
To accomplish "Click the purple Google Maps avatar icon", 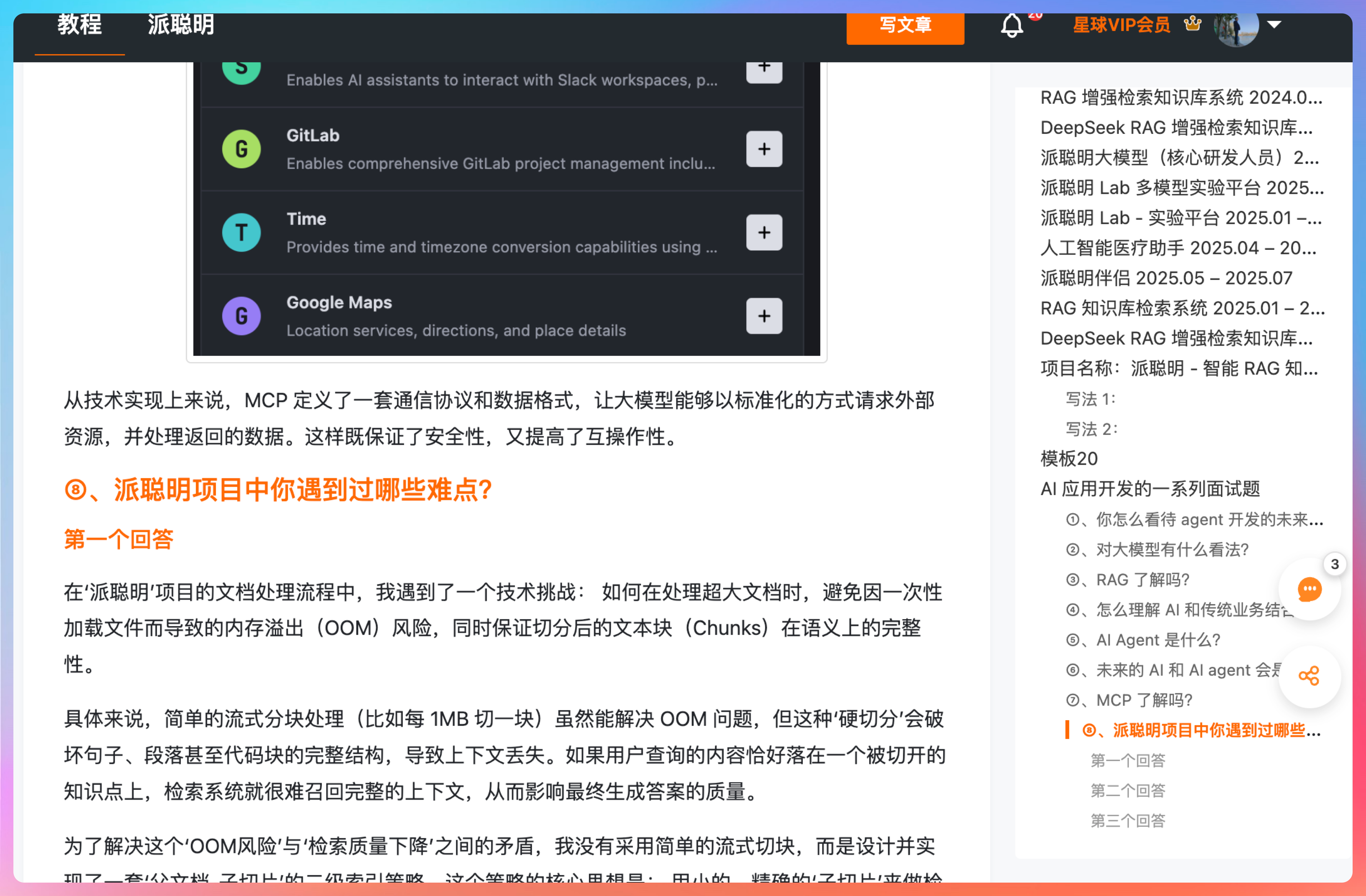I will coord(242,316).
